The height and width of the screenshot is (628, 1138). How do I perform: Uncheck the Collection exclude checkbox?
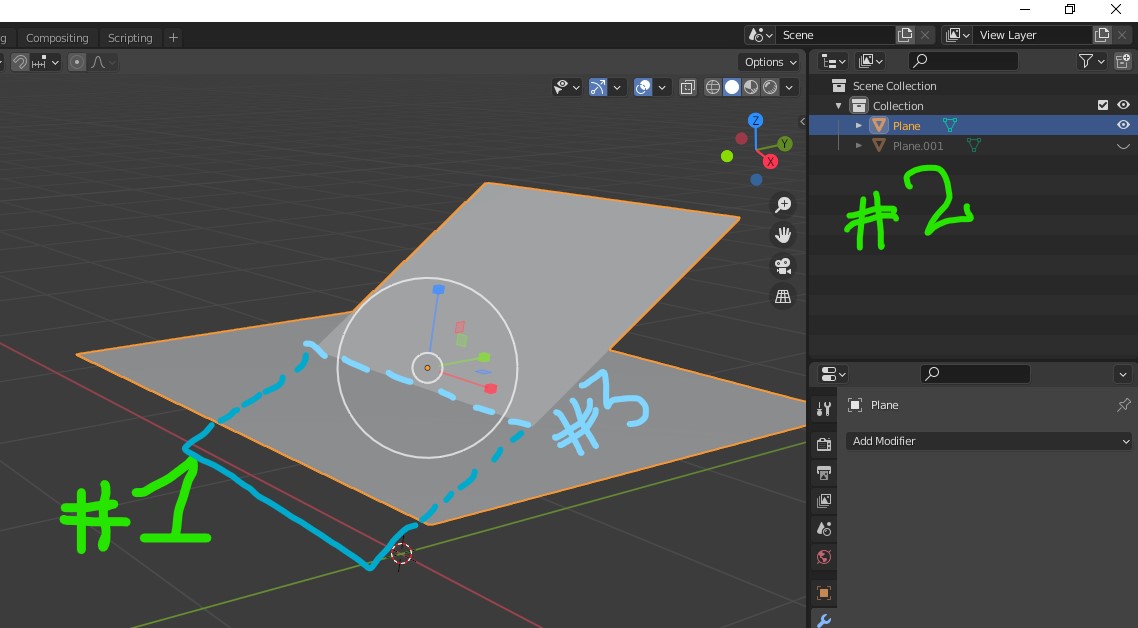tap(1103, 105)
